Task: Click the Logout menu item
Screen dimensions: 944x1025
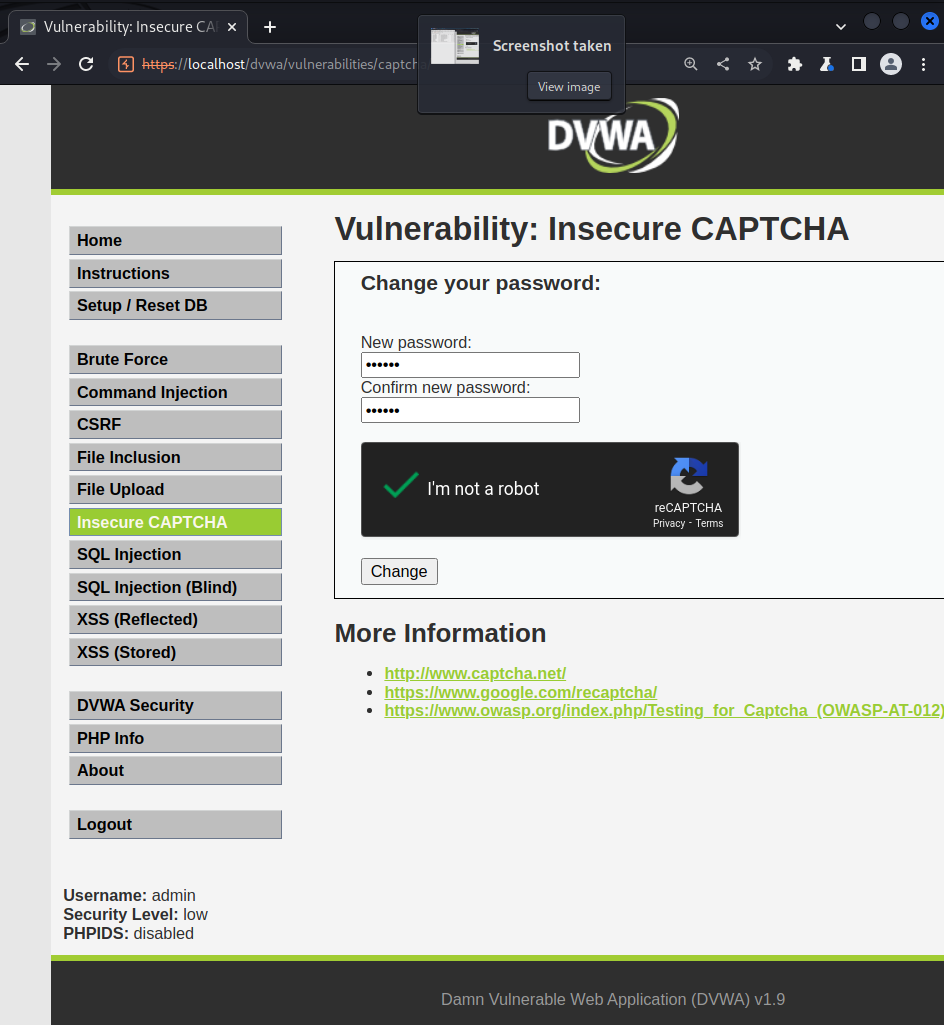Action: click(x=175, y=824)
